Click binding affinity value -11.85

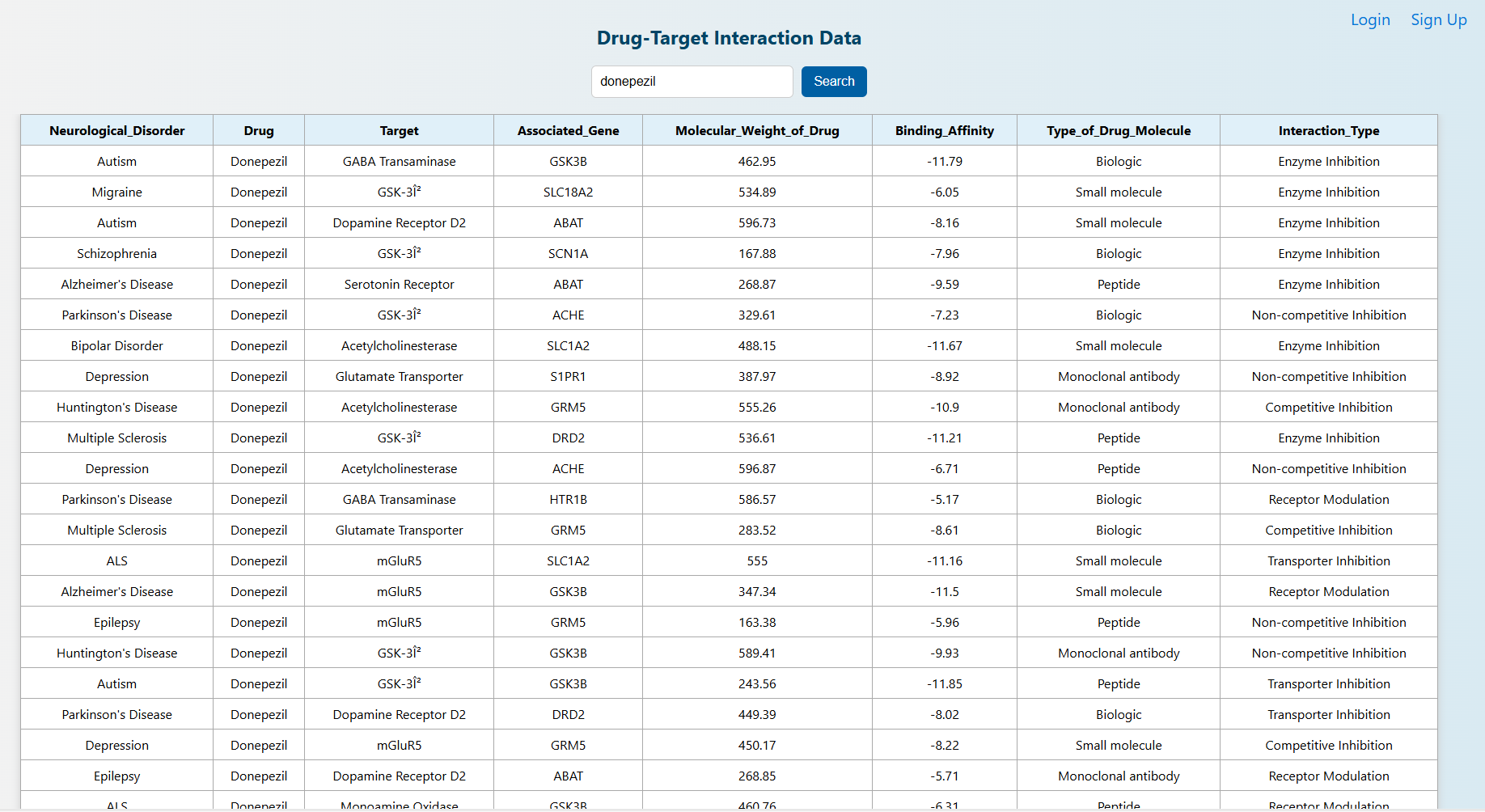[945, 683]
